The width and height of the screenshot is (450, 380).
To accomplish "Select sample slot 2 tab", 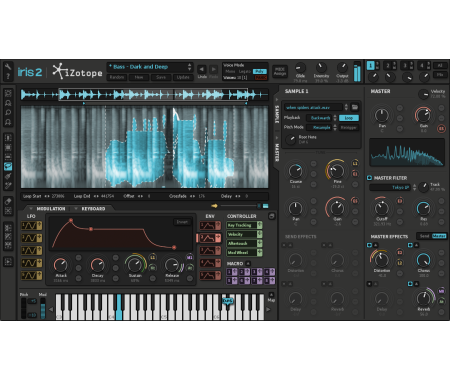I will (x=388, y=65).
